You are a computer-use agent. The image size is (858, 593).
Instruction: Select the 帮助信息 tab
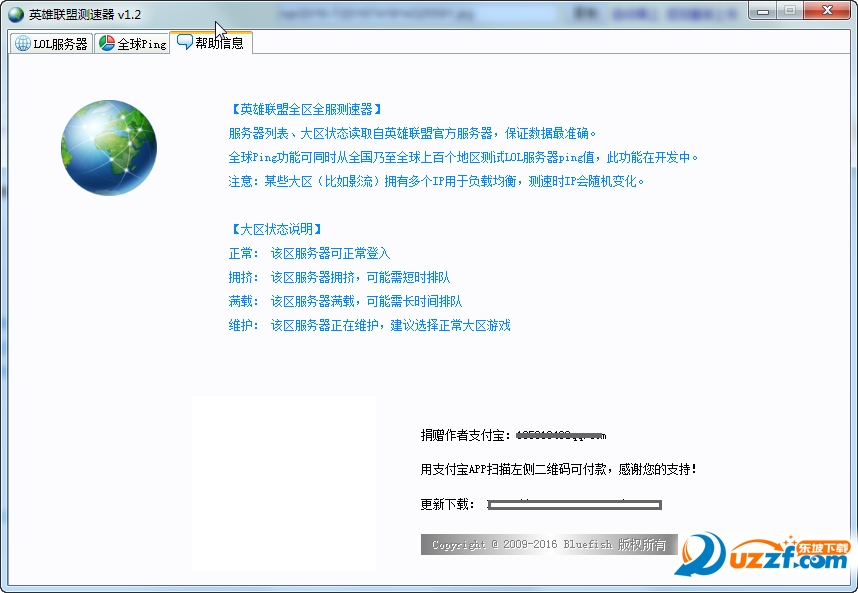211,43
